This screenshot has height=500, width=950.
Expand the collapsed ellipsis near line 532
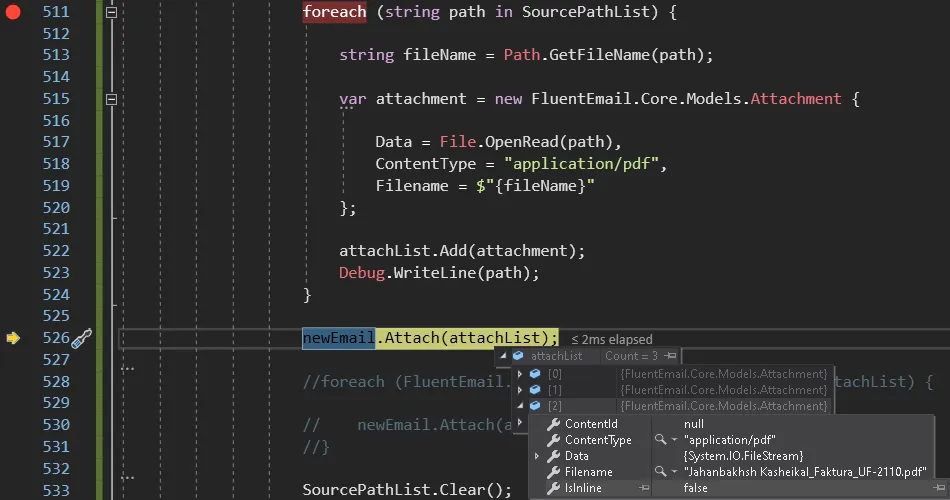point(127,478)
